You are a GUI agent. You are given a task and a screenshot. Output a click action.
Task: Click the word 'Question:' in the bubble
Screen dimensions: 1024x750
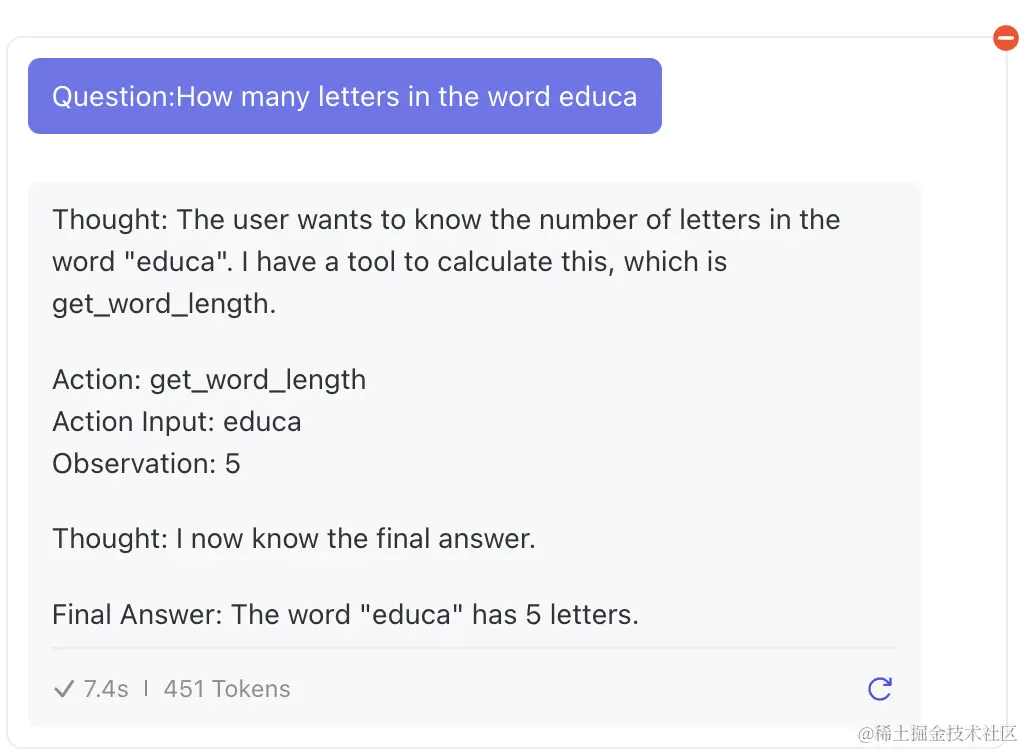(x=114, y=97)
